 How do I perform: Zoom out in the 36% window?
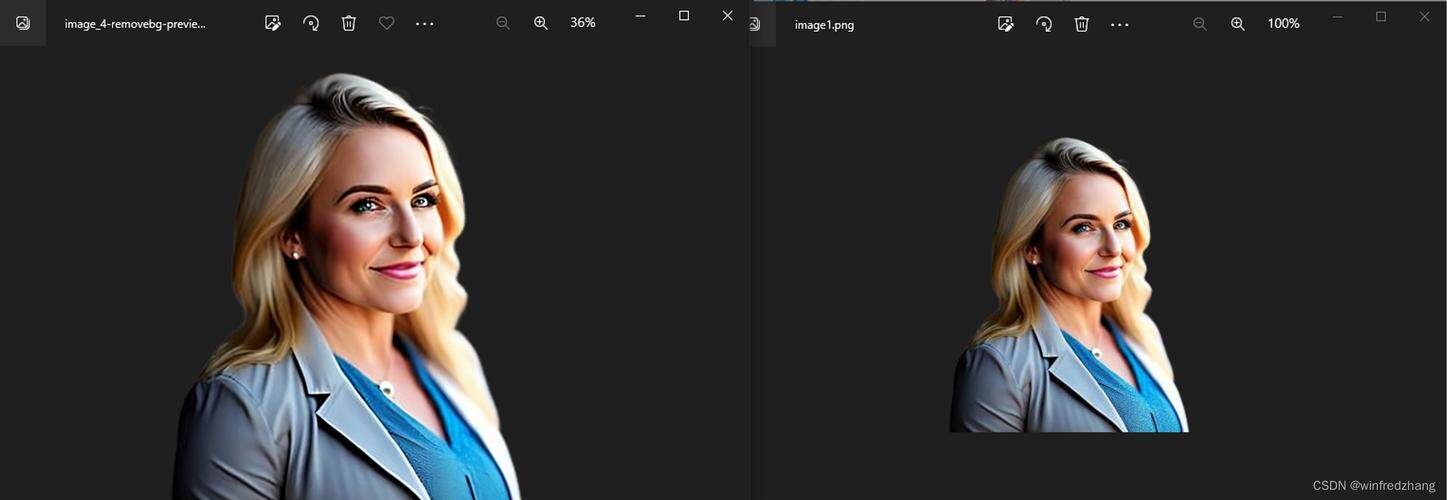[503, 23]
